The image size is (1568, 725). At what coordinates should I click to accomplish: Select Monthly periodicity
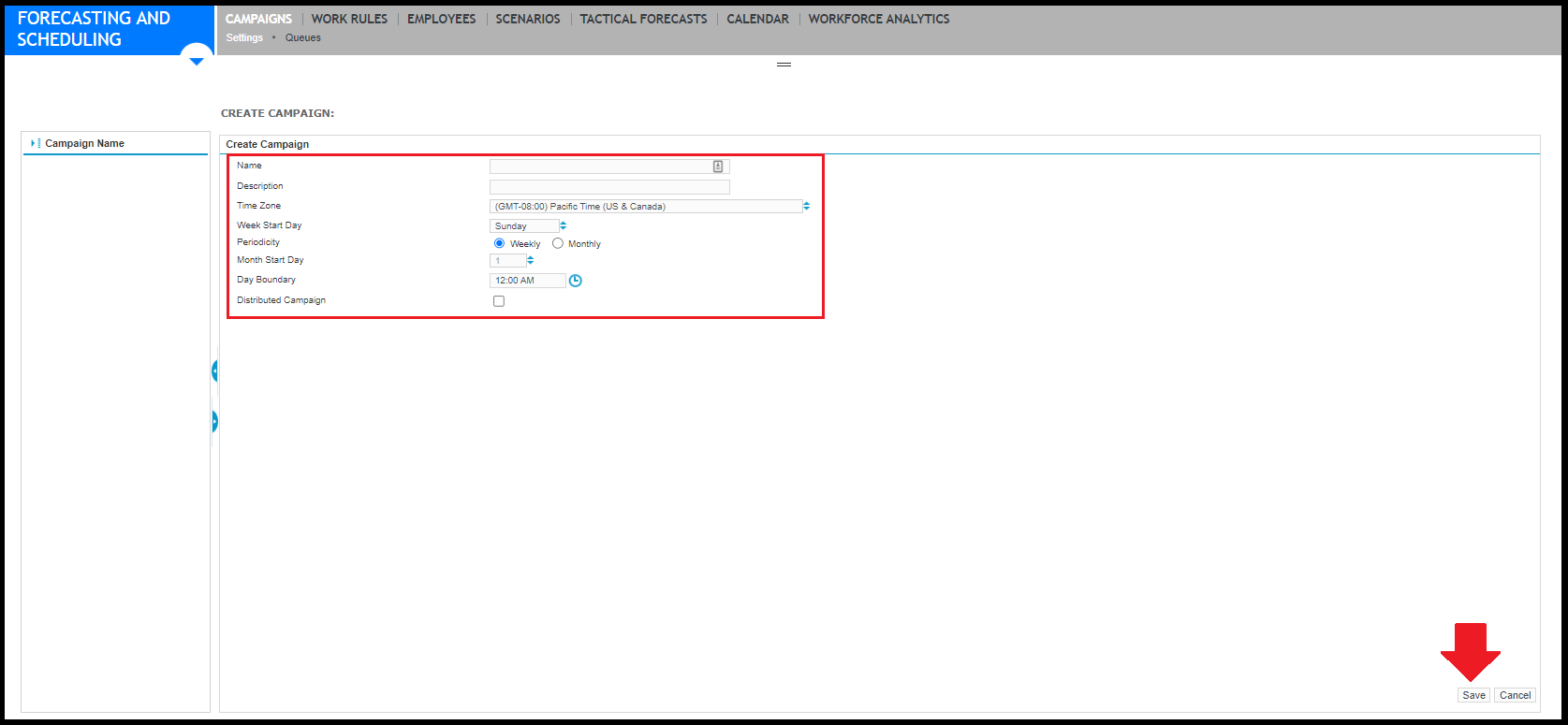tap(558, 243)
